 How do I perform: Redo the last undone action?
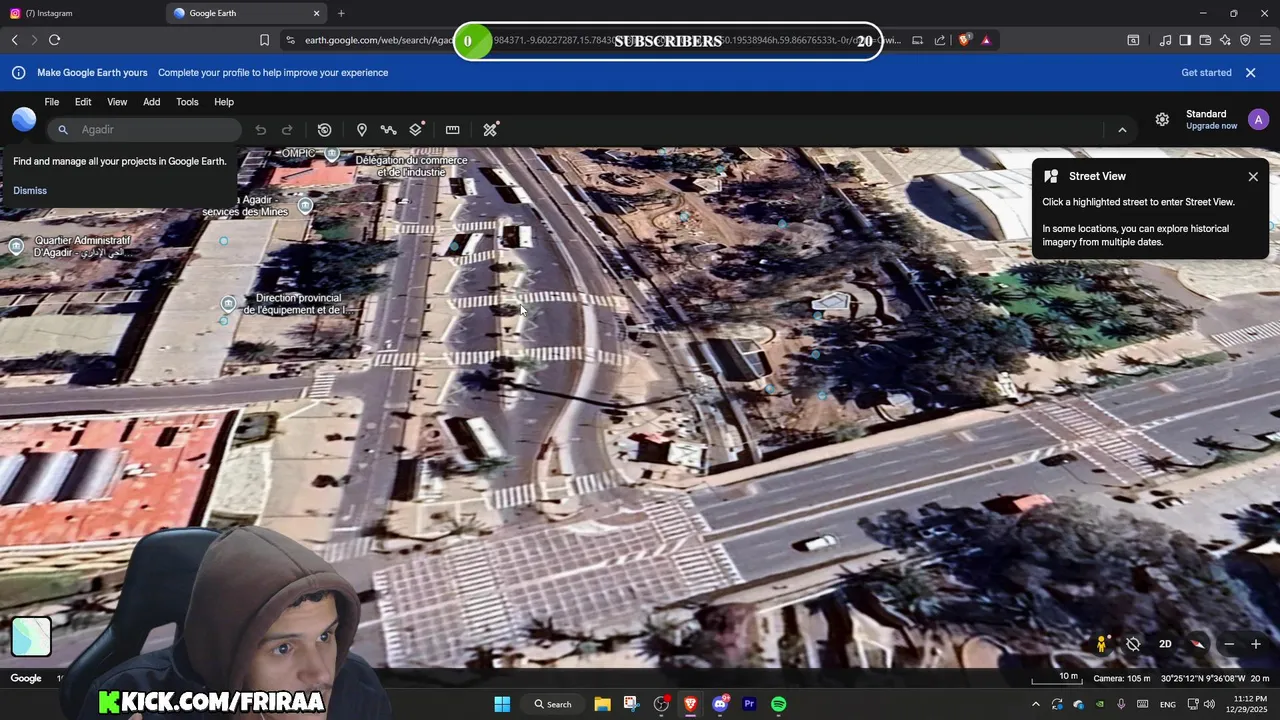pyautogui.click(x=287, y=130)
